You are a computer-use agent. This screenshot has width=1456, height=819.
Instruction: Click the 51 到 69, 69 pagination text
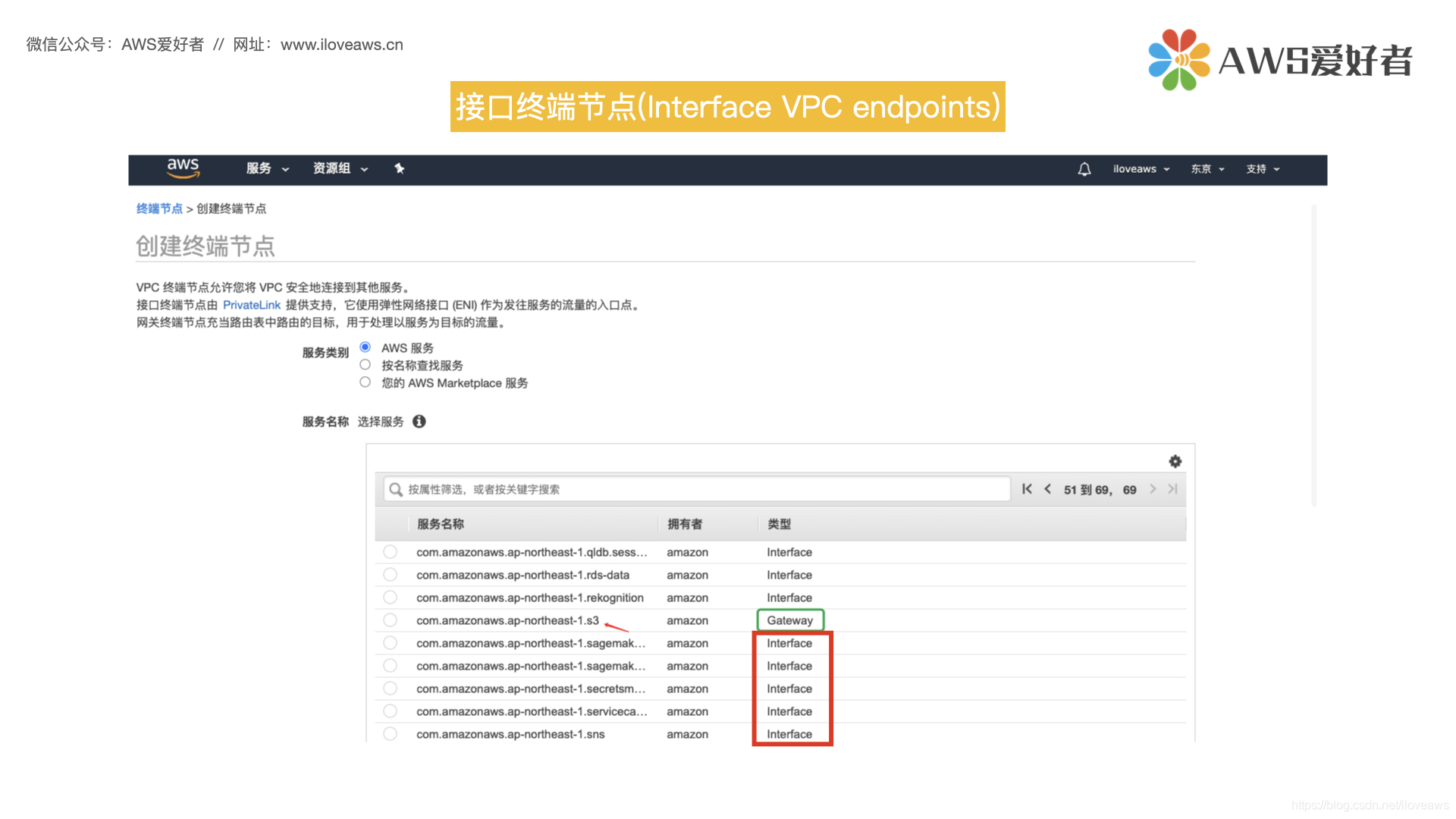click(x=1100, y=490)
